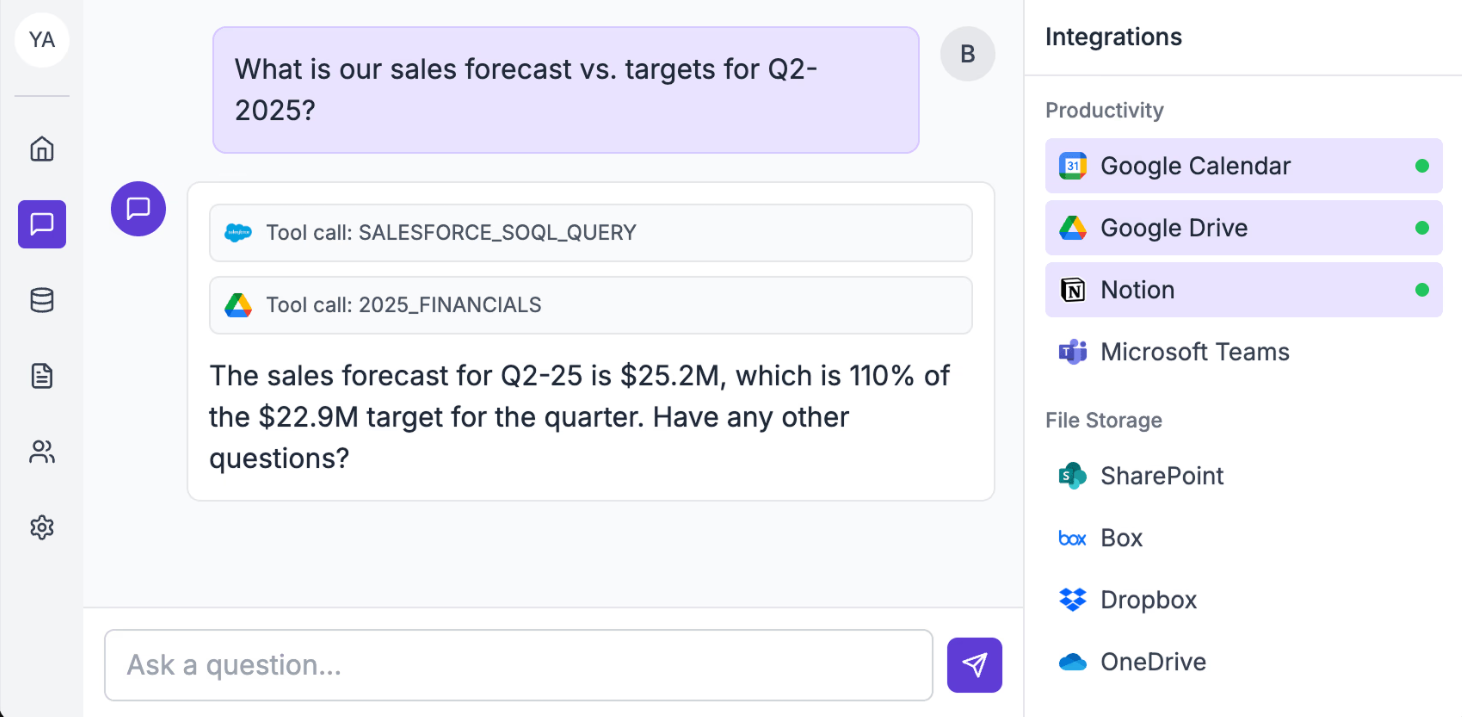Open the settings gear icon
This screenshot has height=717, width=1462.
coord(42,527)
